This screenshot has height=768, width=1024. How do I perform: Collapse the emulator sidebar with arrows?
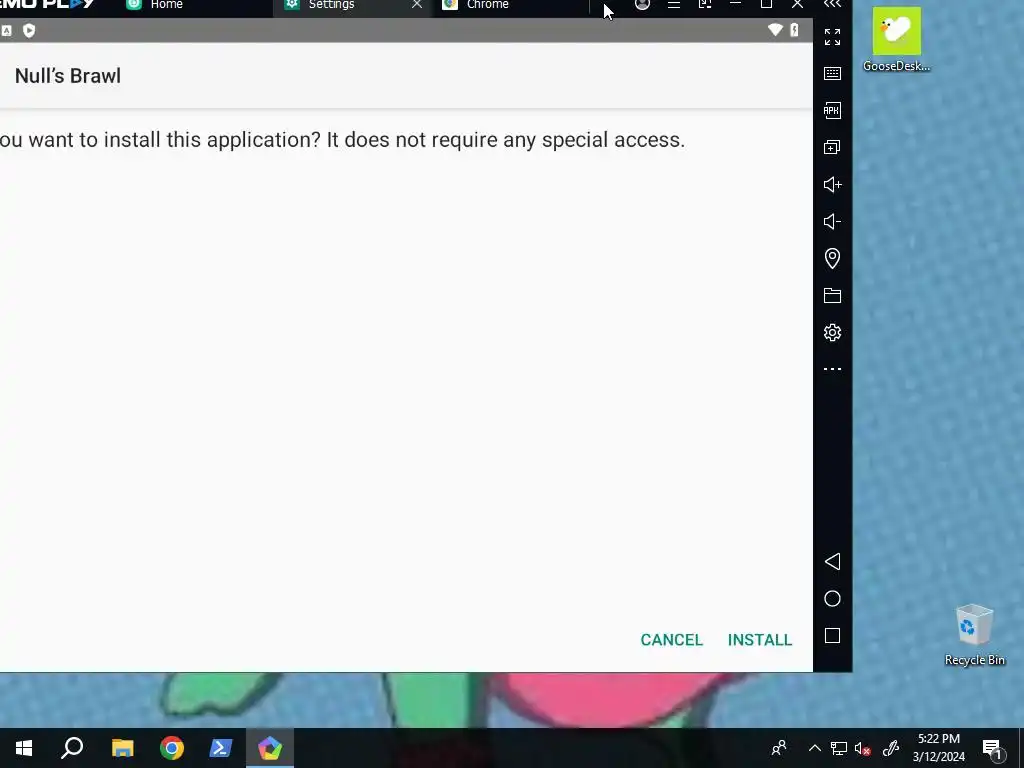pyautogui.click(x=832, y=4)
